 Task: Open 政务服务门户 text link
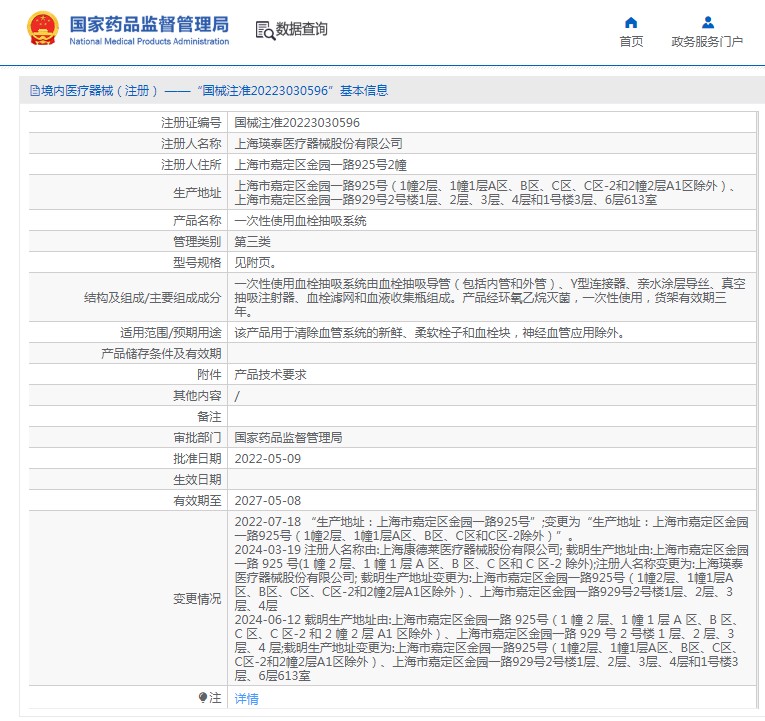707,41
